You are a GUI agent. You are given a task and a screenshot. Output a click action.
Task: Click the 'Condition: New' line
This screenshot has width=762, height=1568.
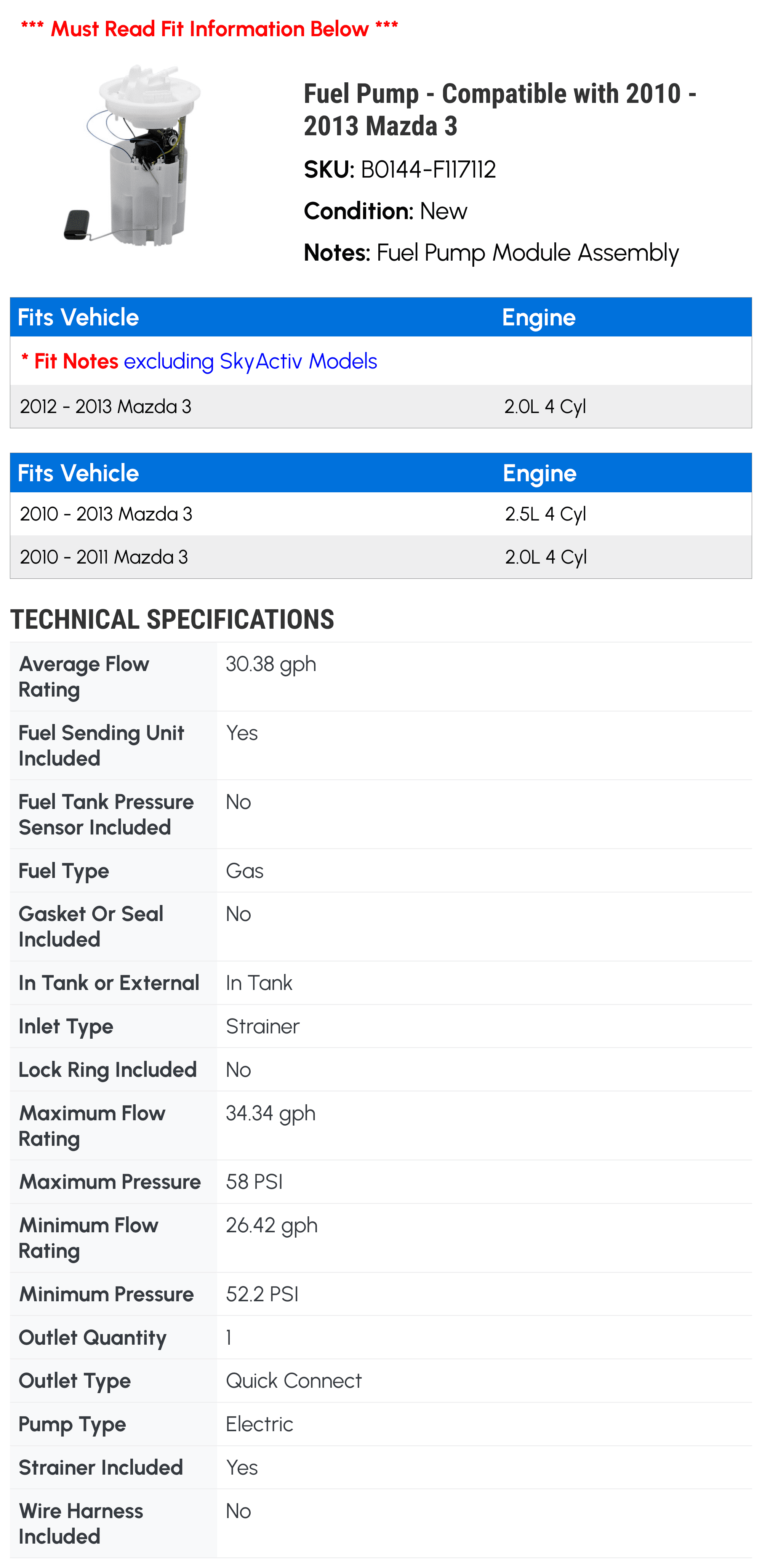(385, 211)
